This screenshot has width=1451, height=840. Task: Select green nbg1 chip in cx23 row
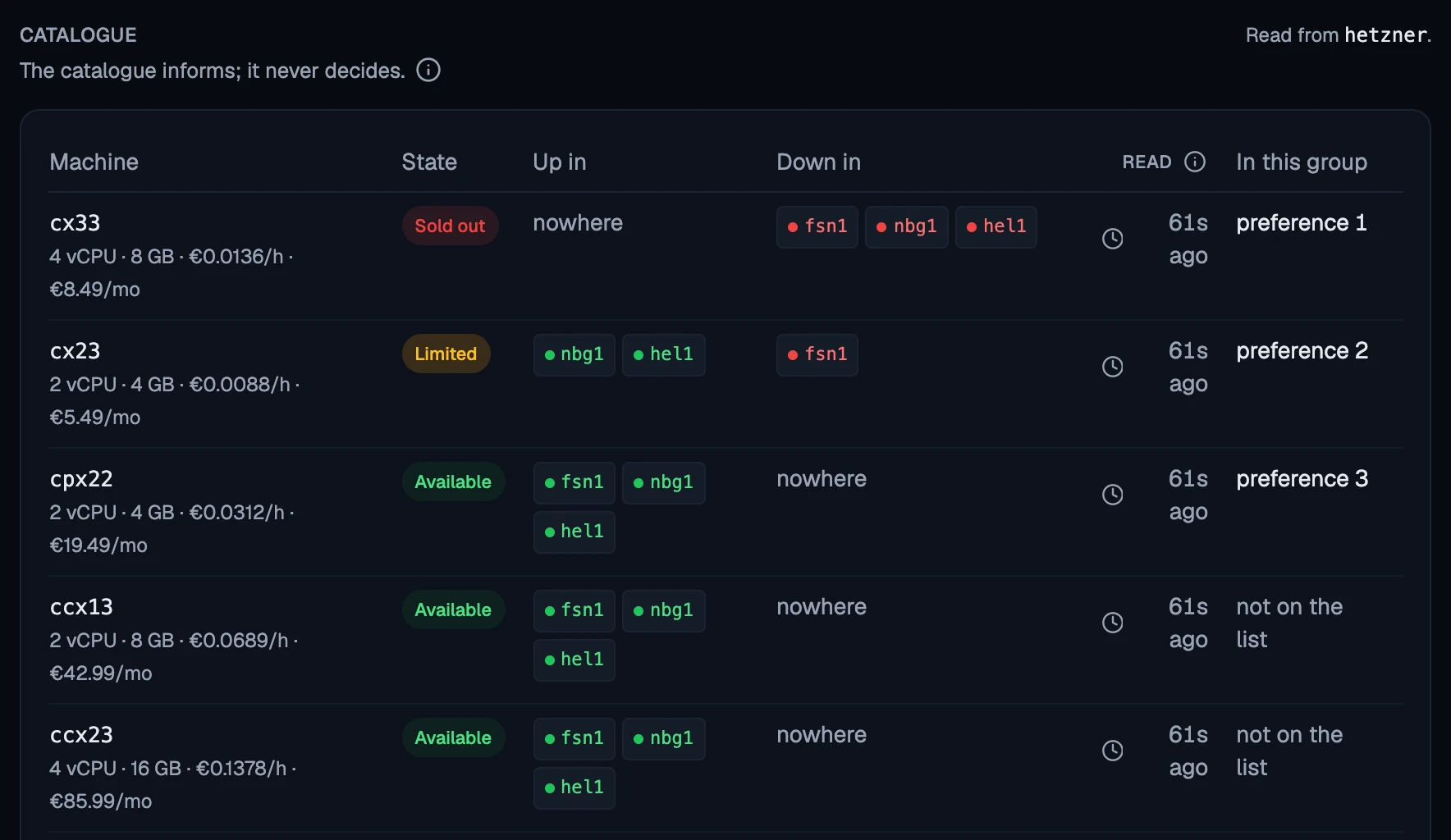pos(574,354)
